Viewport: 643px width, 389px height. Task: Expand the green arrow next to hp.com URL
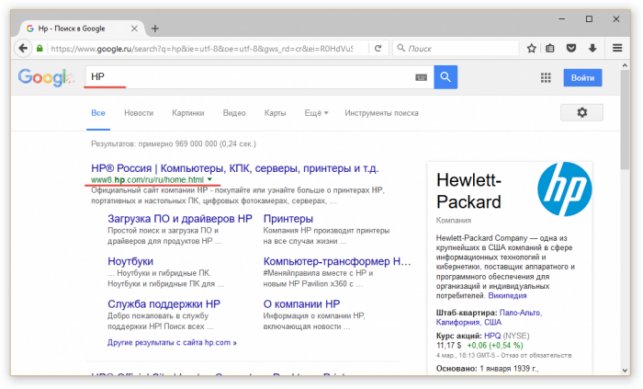(x=210, y=180)
